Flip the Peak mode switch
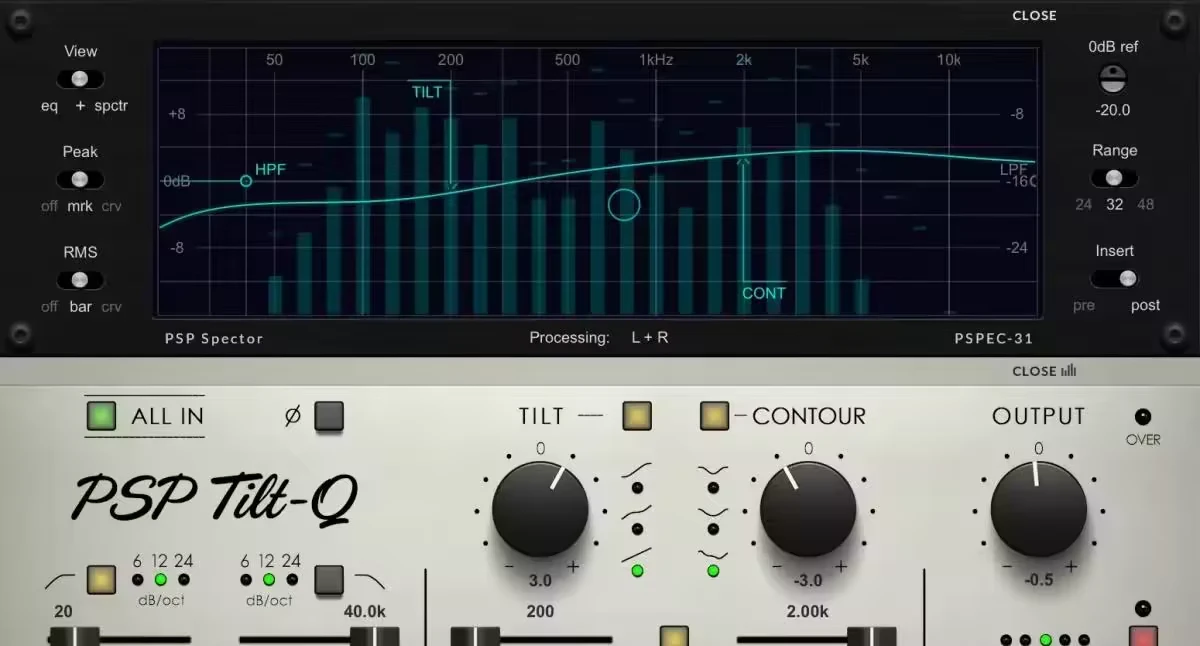 [80, 180]
